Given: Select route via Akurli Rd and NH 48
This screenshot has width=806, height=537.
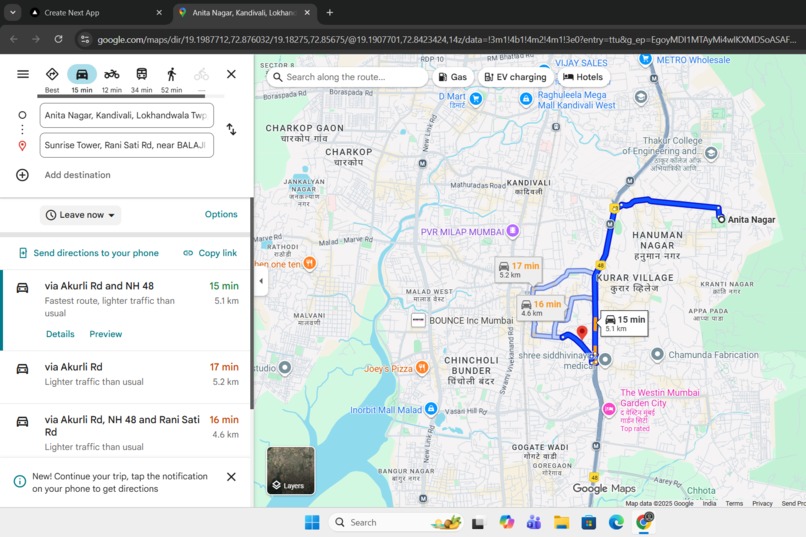Looking at the screenshot, I should (126, 310).
